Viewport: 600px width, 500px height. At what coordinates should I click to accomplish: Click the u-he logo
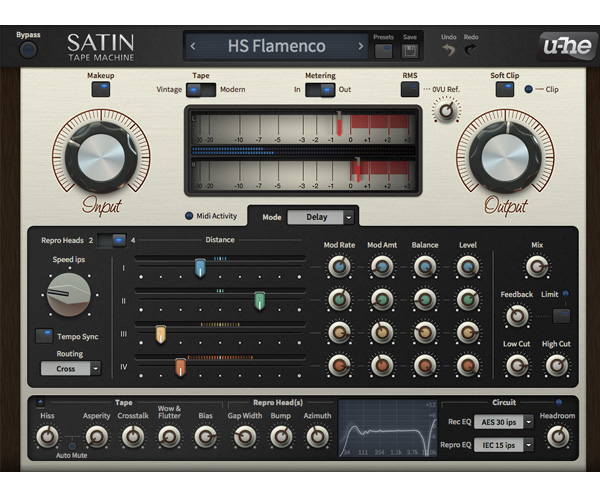pyautogui.click(x=567, y=46)
